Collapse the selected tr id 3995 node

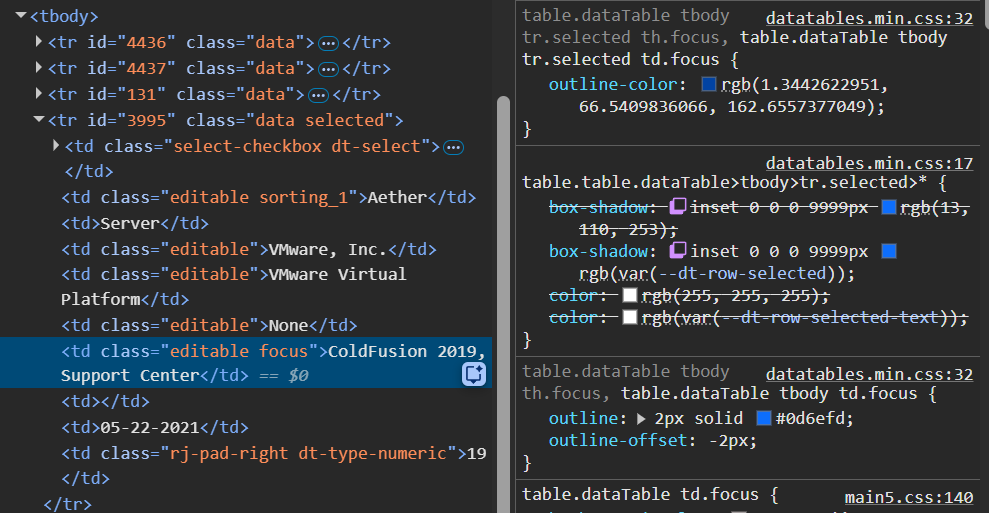(x=39, y=121)
